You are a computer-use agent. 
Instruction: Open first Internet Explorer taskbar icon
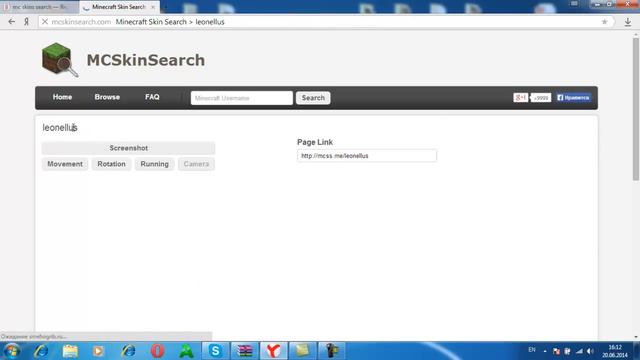point(41,351)
